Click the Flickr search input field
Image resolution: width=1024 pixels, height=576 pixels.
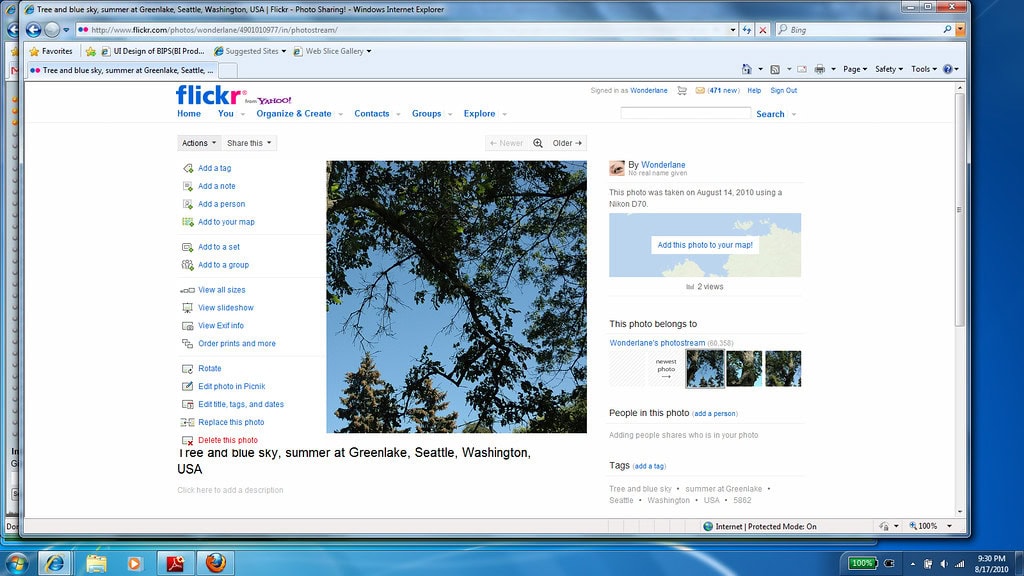(685, 114)
